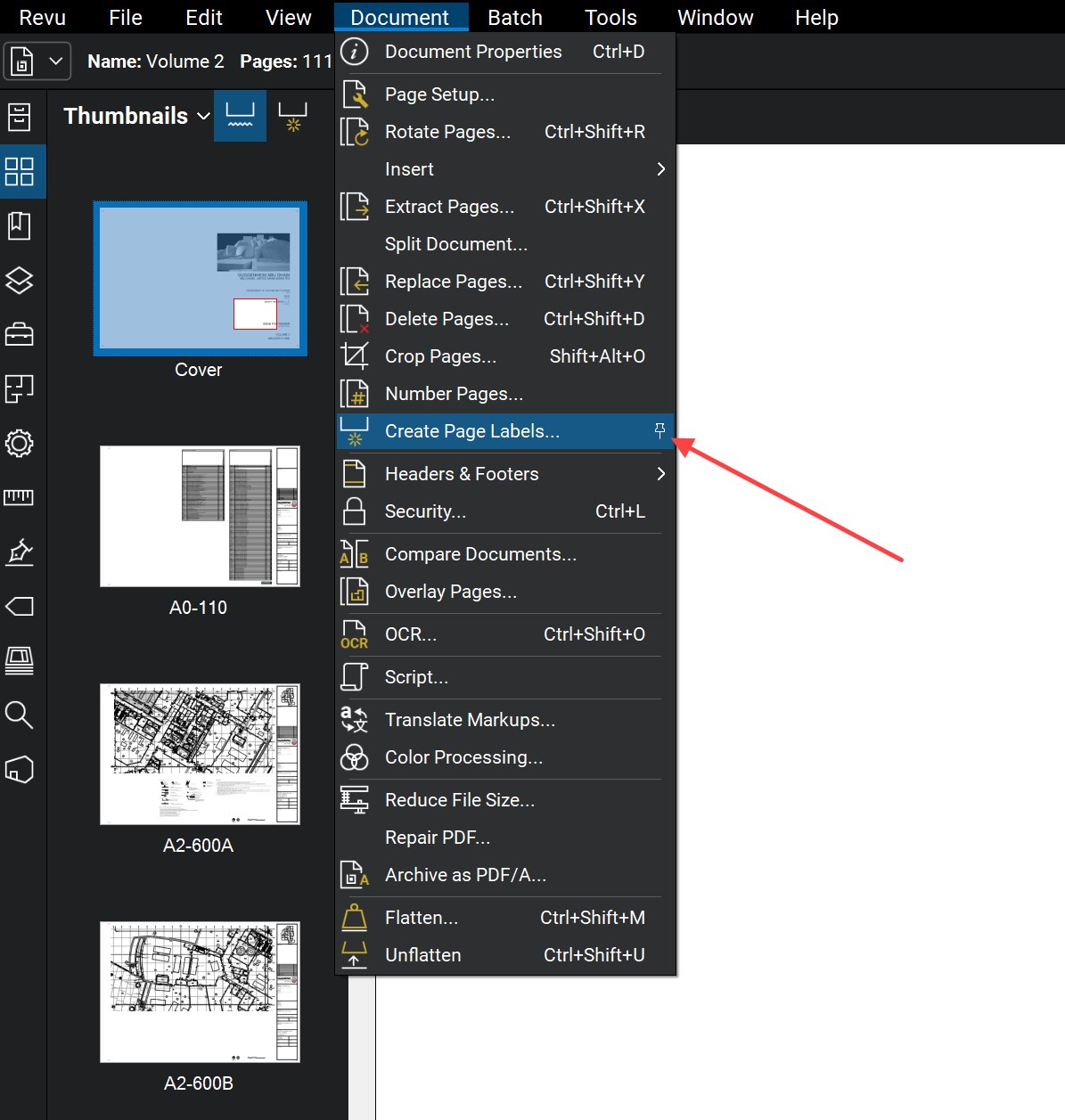Image resolution: width=1065 pixels, height=1120 pixels.
Task: Open the Batch menu
Action: (515, 18)
